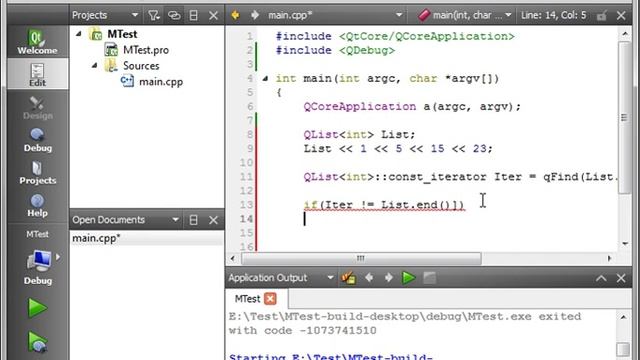Close the Open Documents panel
Screen dimensions: 640x360
(213, 220)
